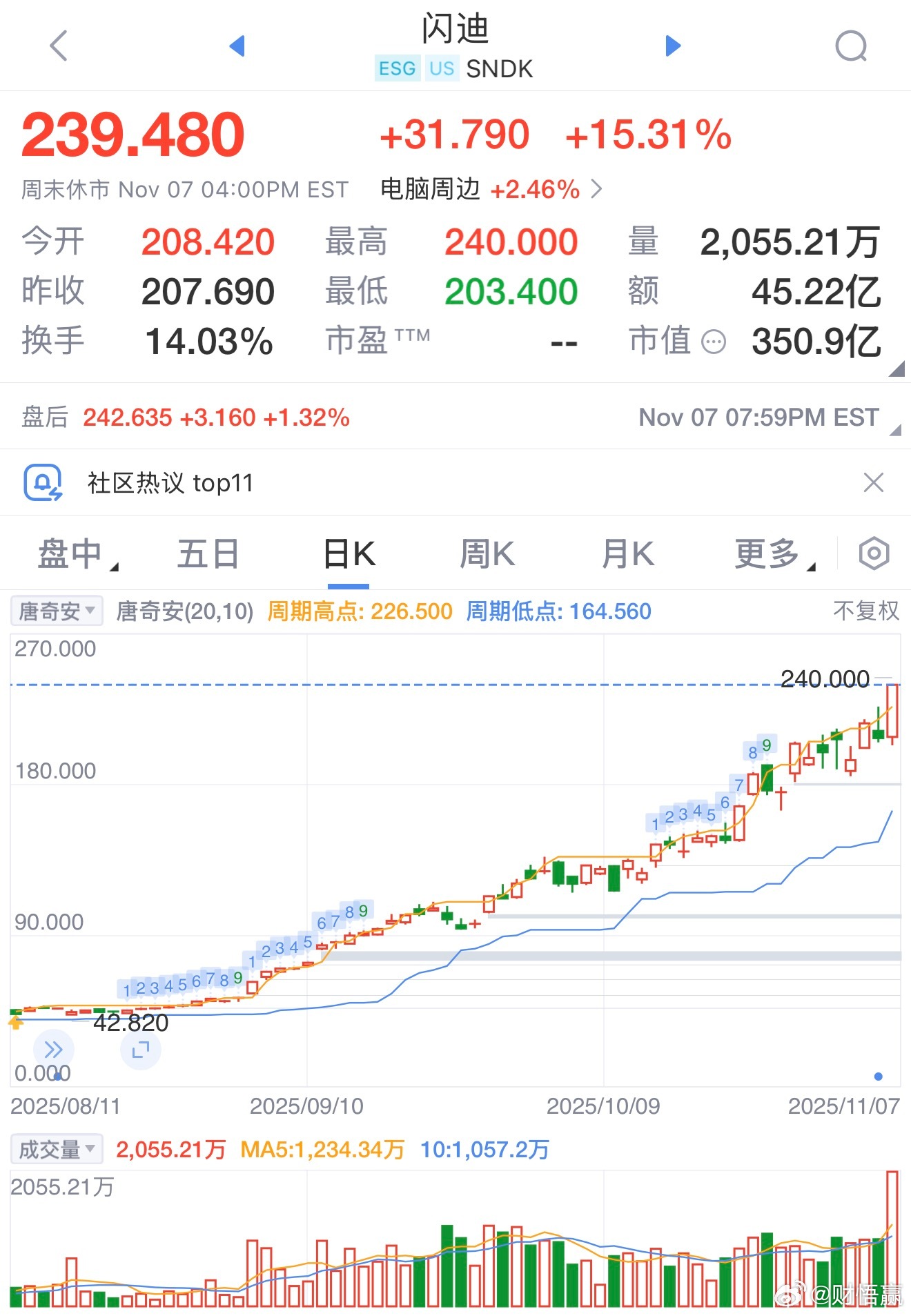
Task: Tap the market status 周末休市 timestamp
Action: 185,189
